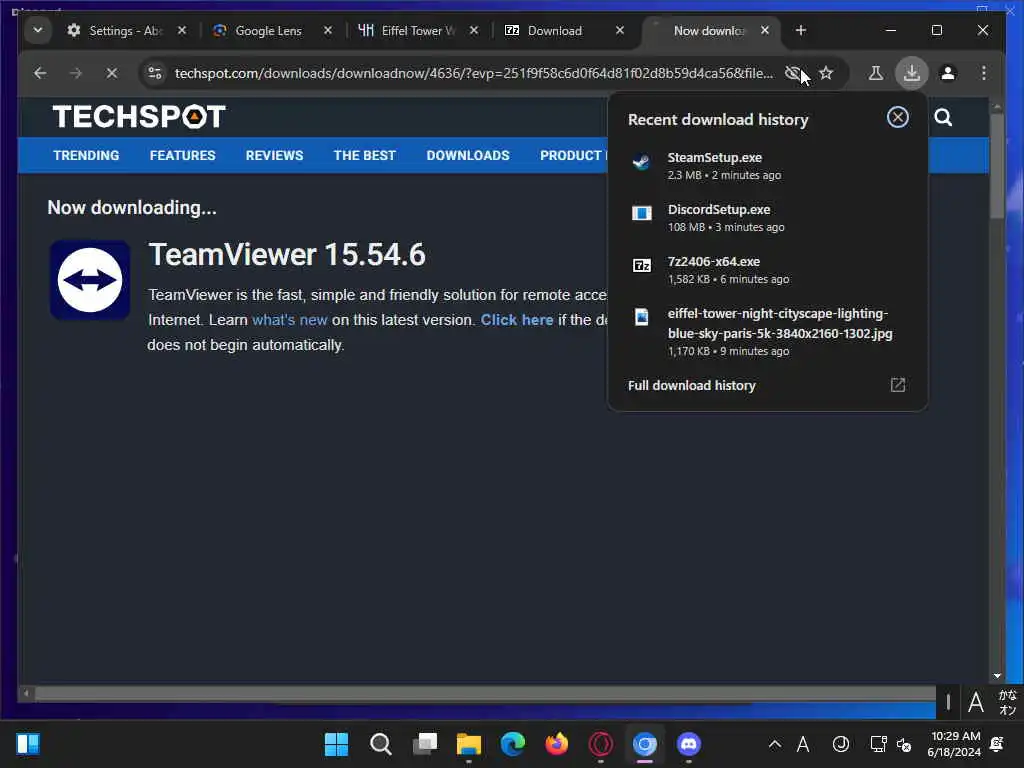This screenshot has width=1024, height=768.
Task: Open the FEATURES menu
Action: coord(182,155)
